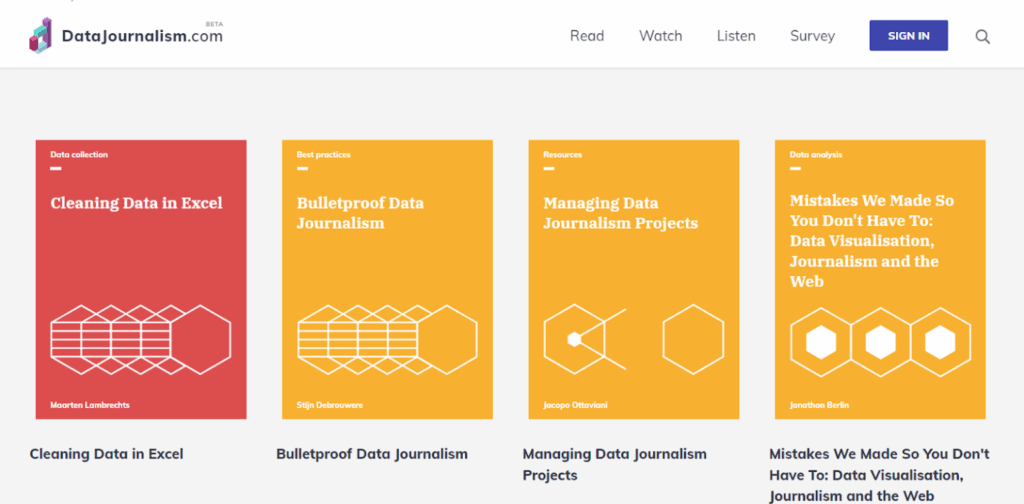Click the hexagon grid graphic on the red cover
Viewport: 1024px width, 504px height.
140,333
